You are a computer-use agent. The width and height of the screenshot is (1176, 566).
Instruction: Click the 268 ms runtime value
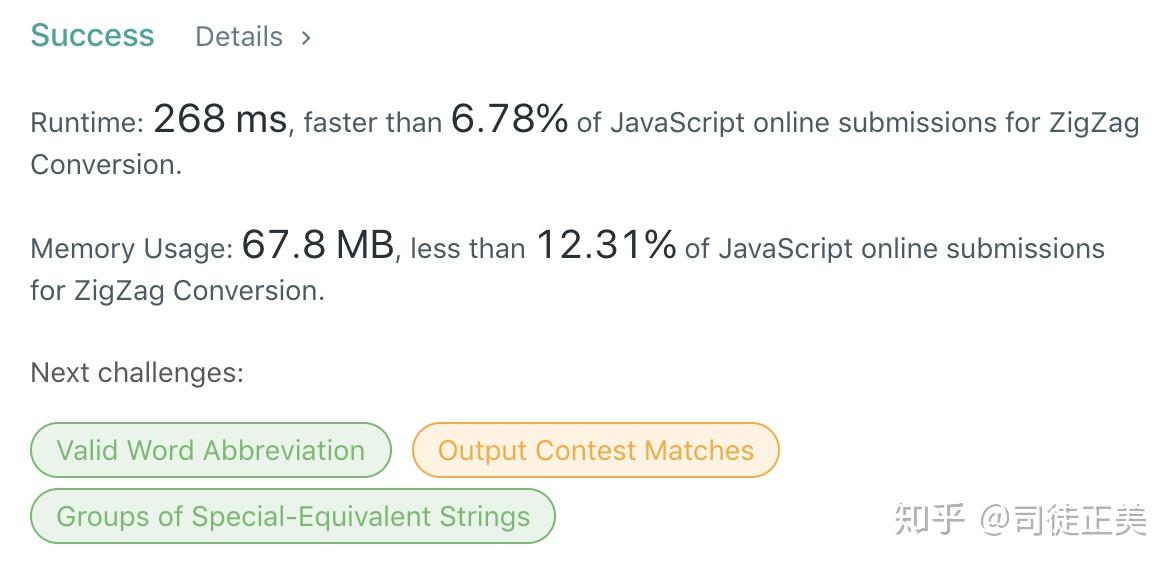click(x=220, y=120)
